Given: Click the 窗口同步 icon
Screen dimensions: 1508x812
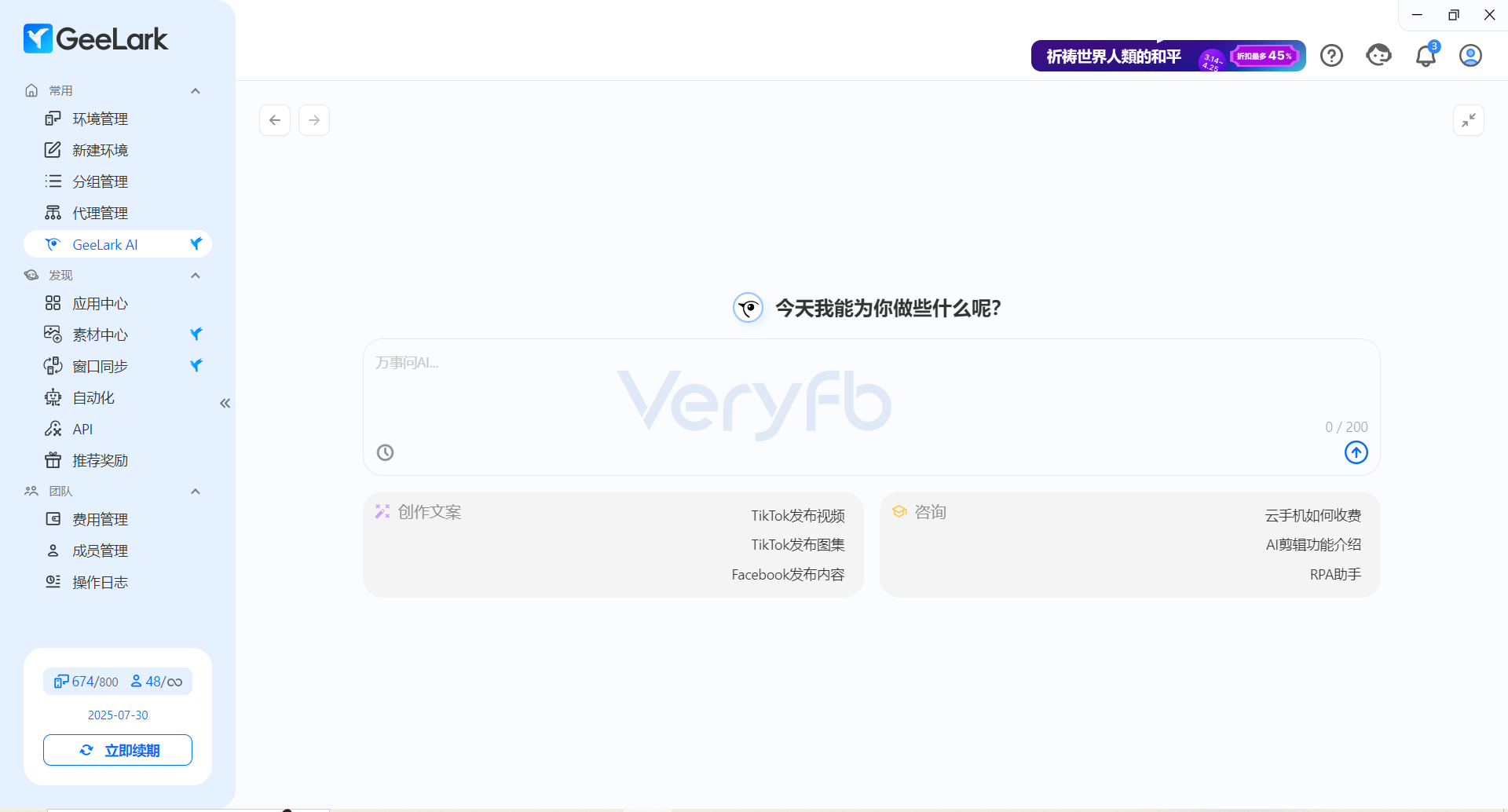Looking at the screenshot, I should click(53, 366).
